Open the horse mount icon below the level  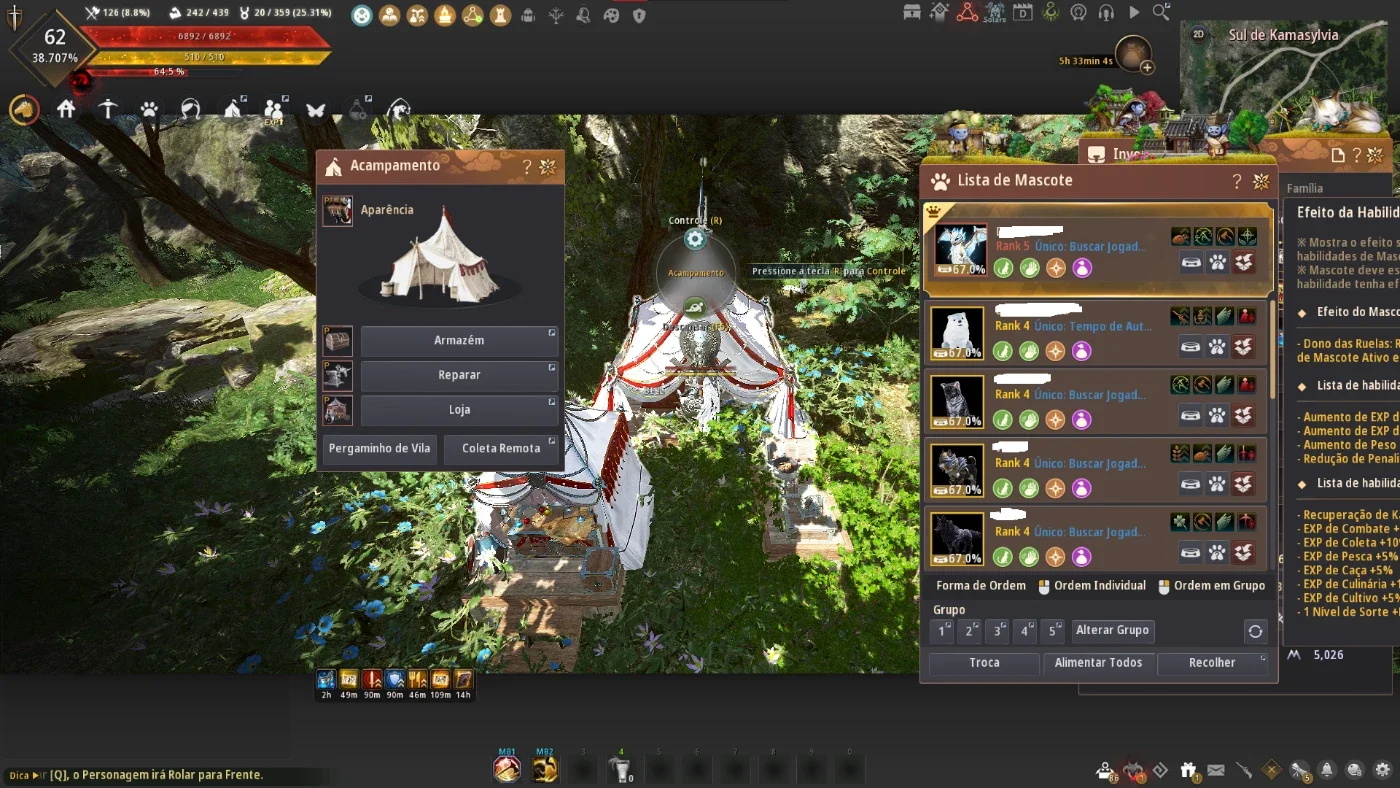pyautogui.click(x=24, y=109)
